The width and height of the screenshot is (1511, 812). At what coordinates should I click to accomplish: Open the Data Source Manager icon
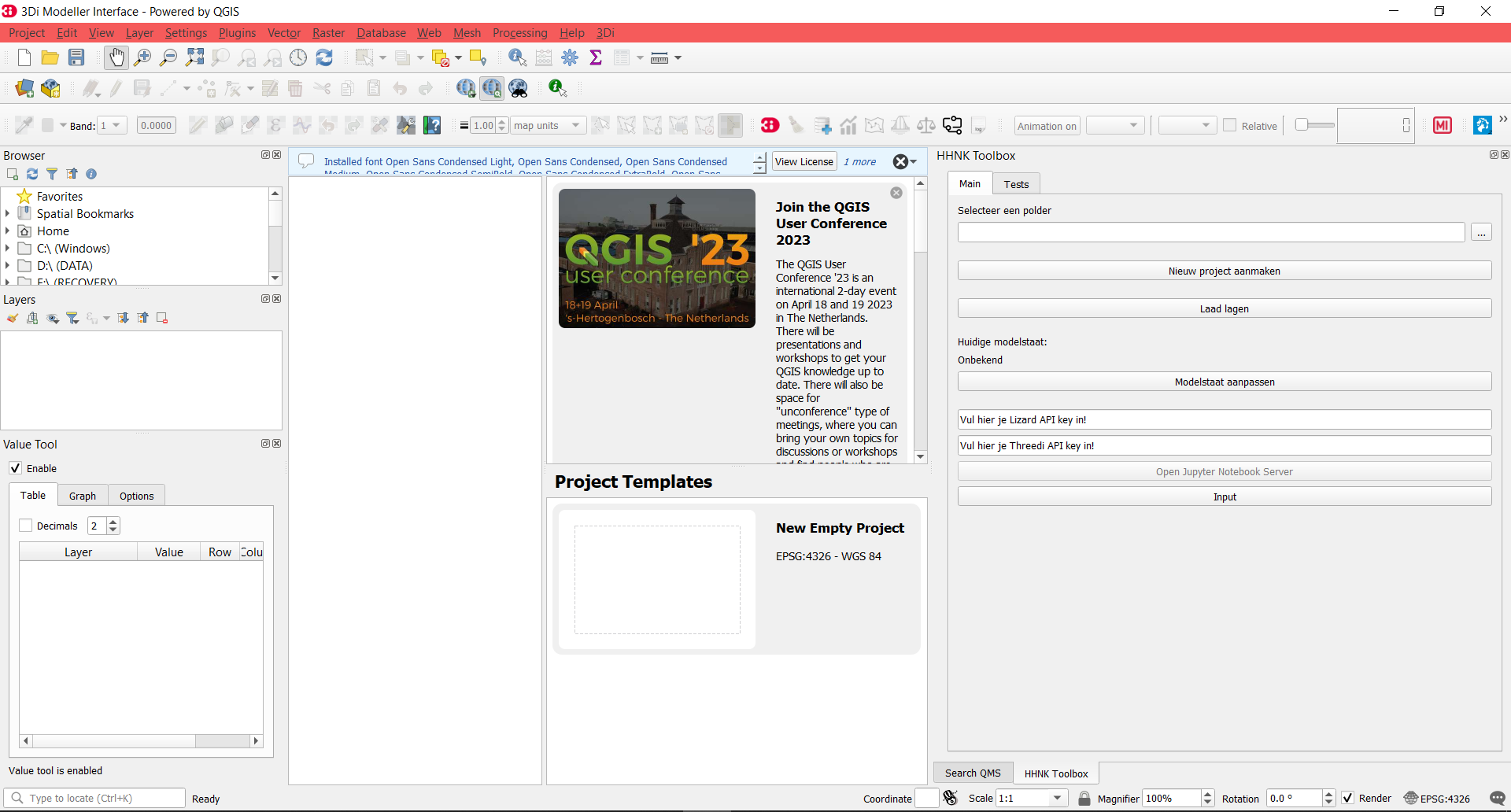click(x=24, y=88)
